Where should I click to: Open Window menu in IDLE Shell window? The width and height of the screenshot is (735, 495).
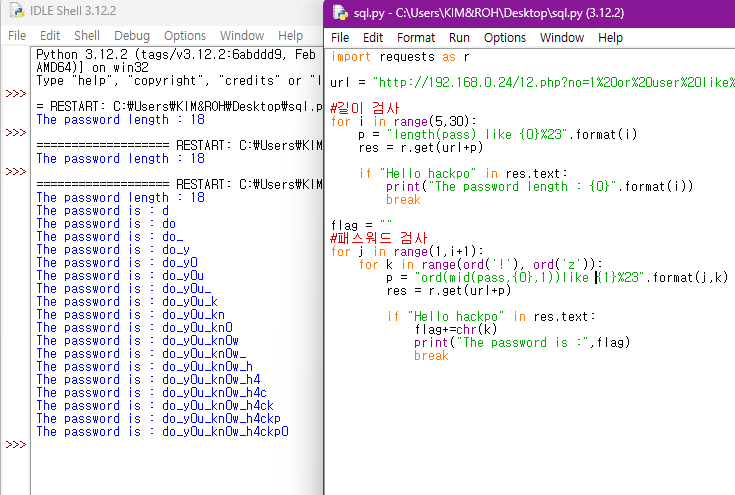pyautogui.click(x=242, y=36)
